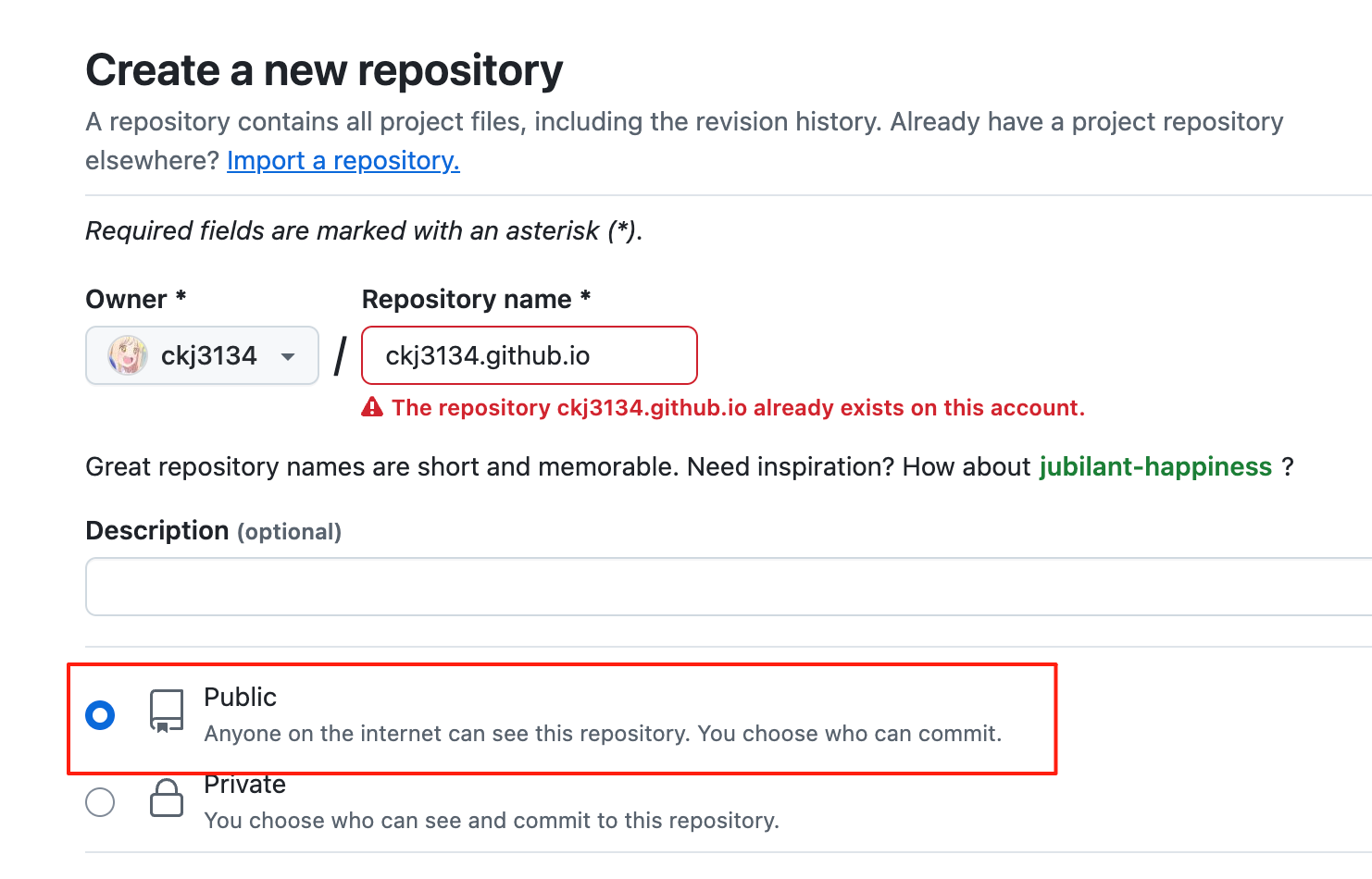Click the repository already exists error message

(738, 408)
